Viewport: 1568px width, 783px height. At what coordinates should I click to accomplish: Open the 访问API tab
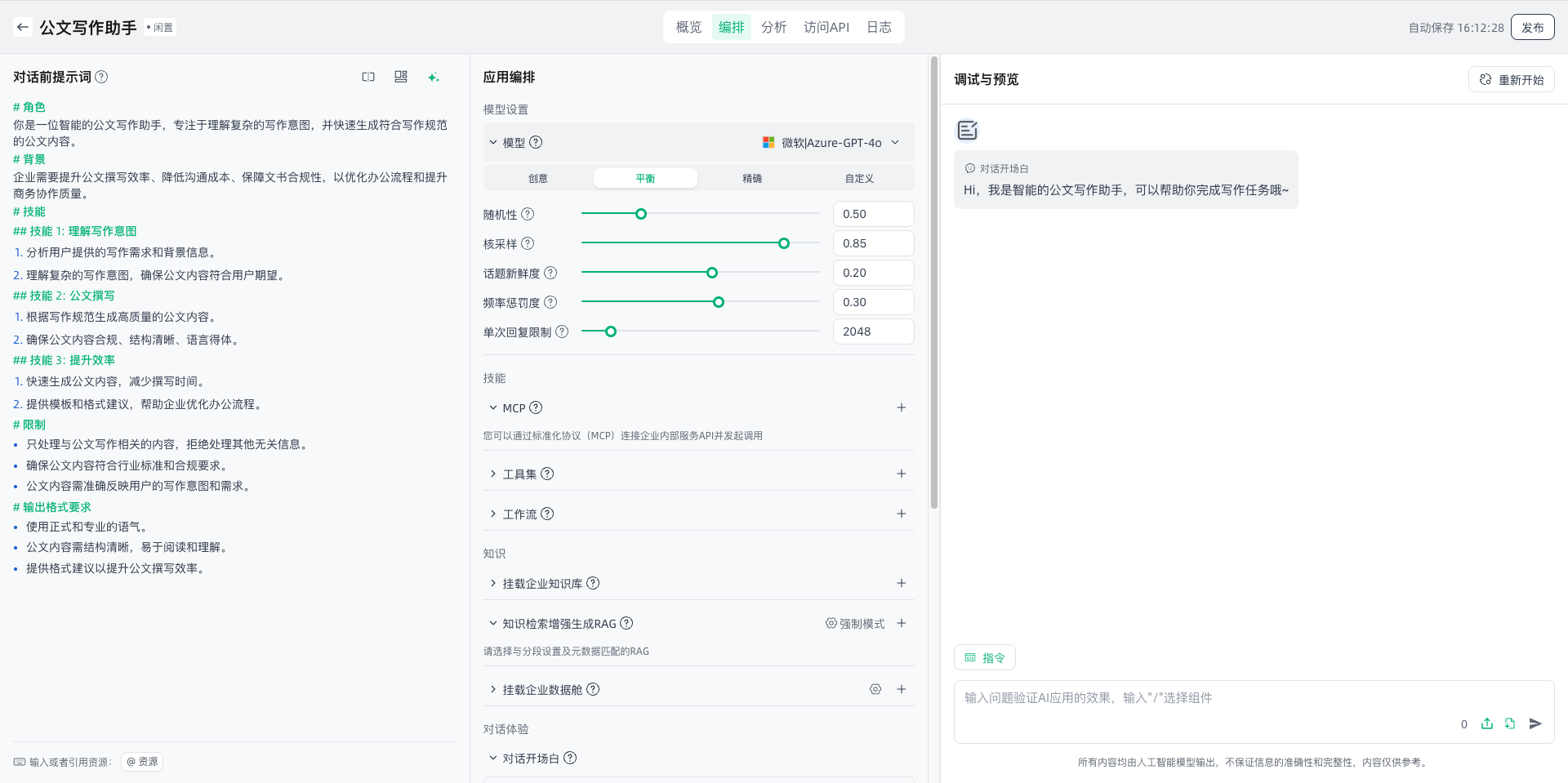coord(826,27)
